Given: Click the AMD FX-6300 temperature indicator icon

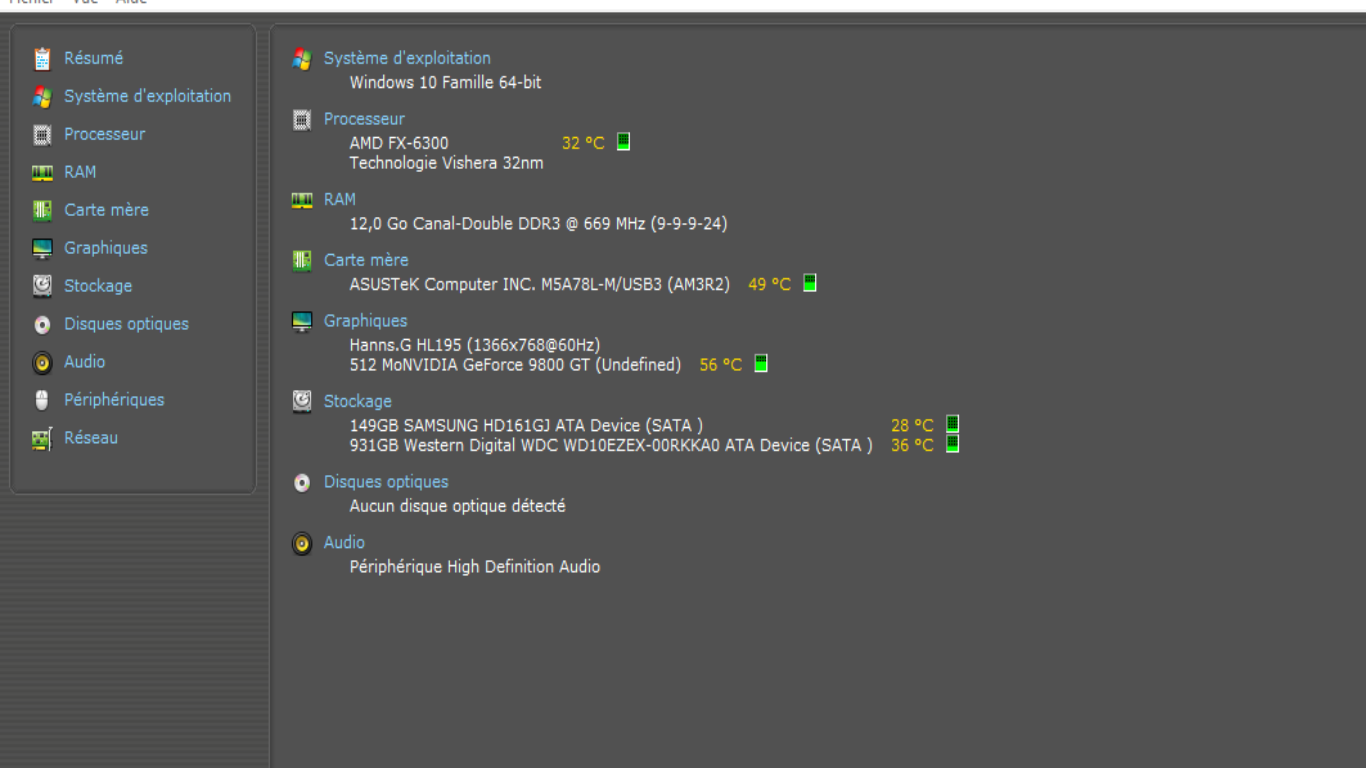Looking at the screenshot, I should 623,142.
